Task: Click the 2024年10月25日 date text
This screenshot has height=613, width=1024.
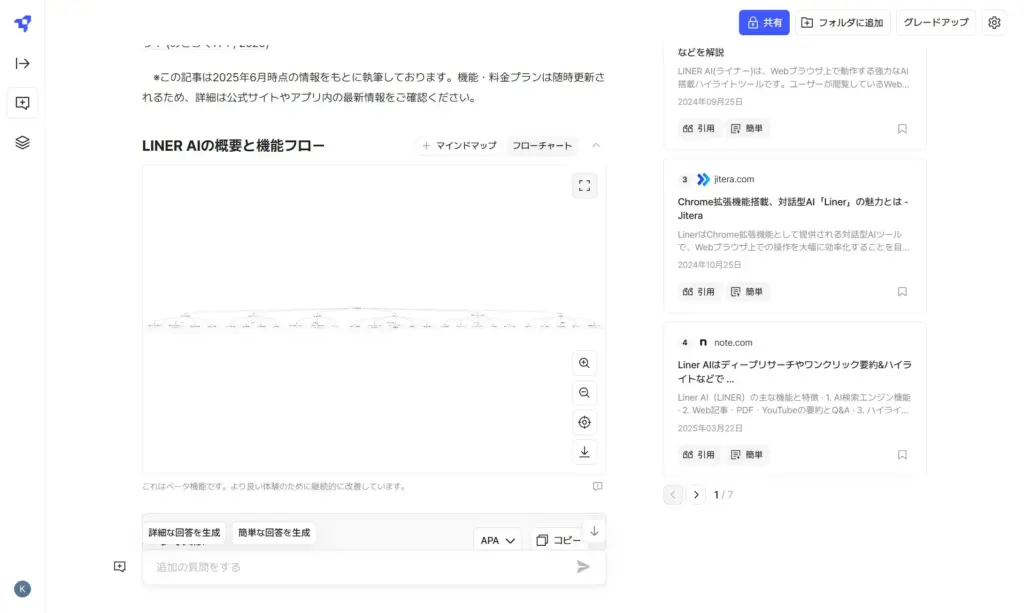Action: [709, 265]
